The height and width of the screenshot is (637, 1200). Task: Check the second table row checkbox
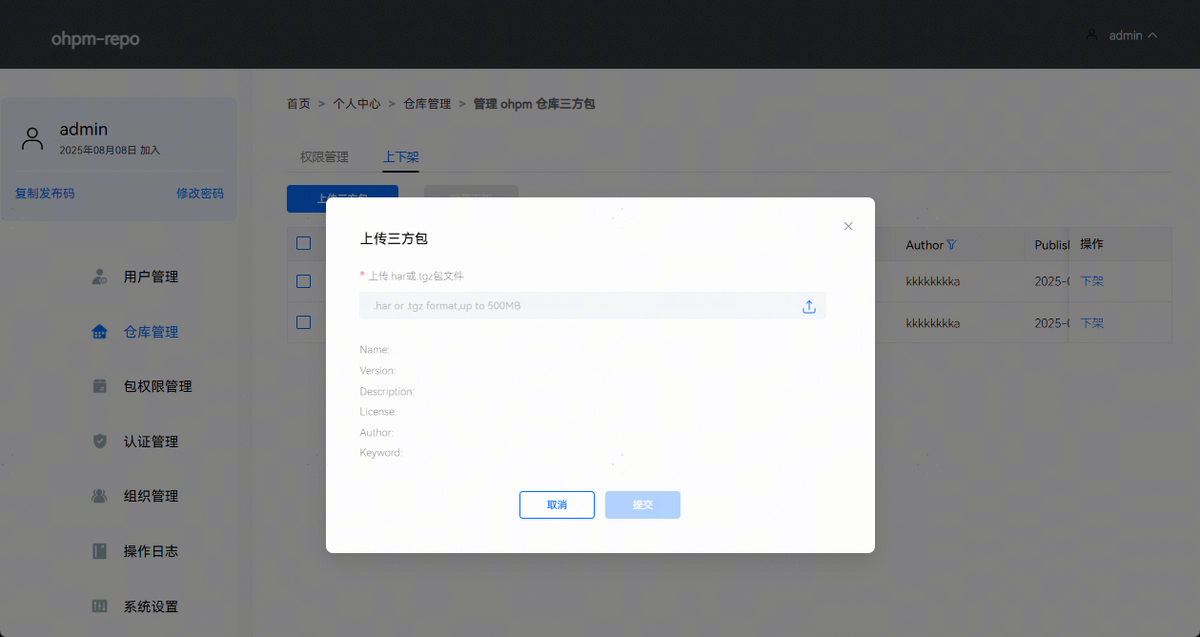pyautogui.click(x=304, y=322)
